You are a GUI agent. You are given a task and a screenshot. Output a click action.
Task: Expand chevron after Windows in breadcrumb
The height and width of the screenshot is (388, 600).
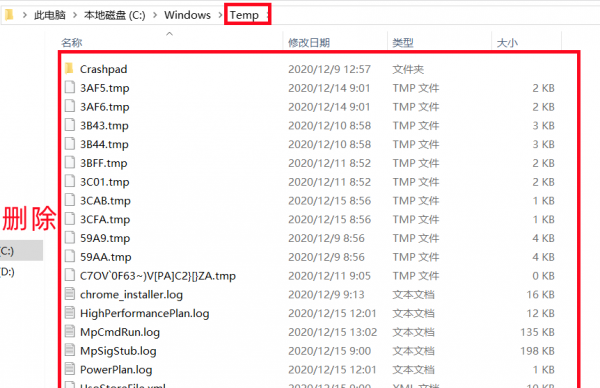click(220, 15)
